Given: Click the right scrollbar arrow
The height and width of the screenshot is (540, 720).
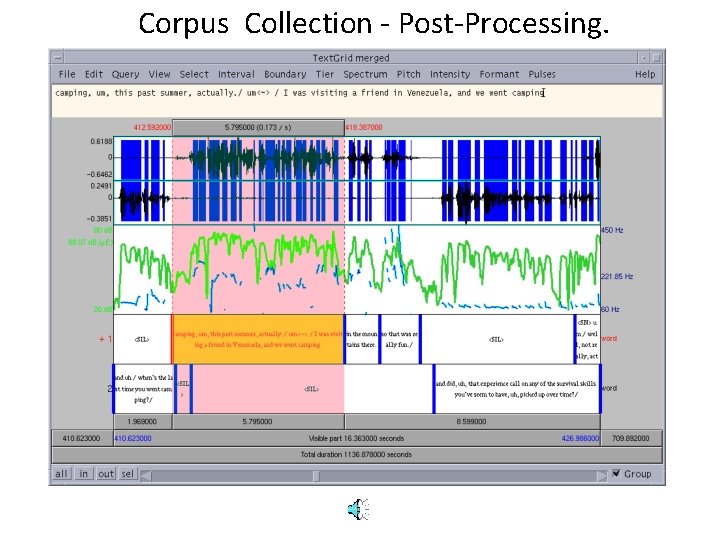Looking at the screenshot, I should point(601,476).
